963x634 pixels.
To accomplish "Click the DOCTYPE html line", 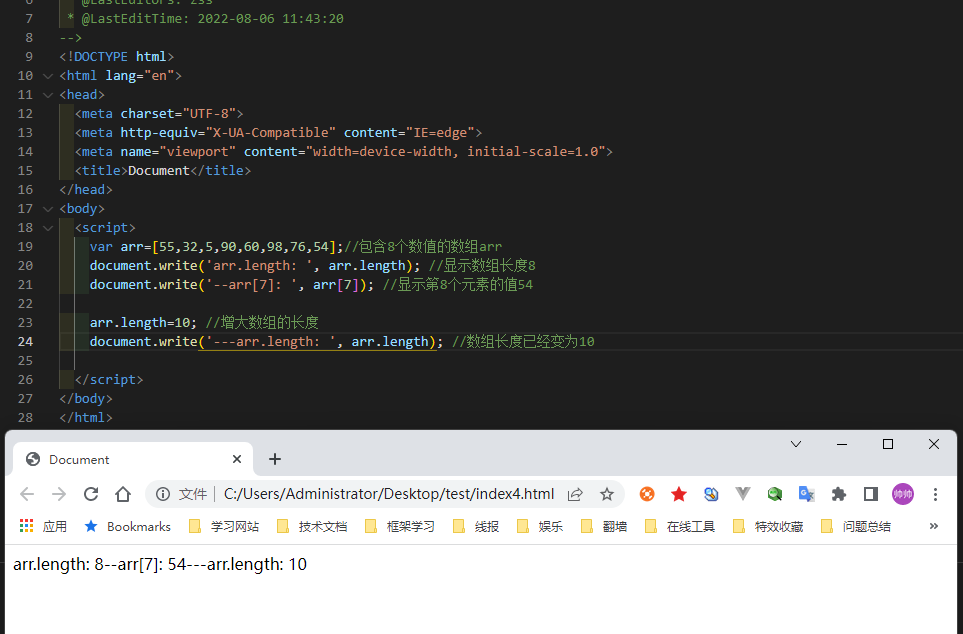I will point(117,57).
